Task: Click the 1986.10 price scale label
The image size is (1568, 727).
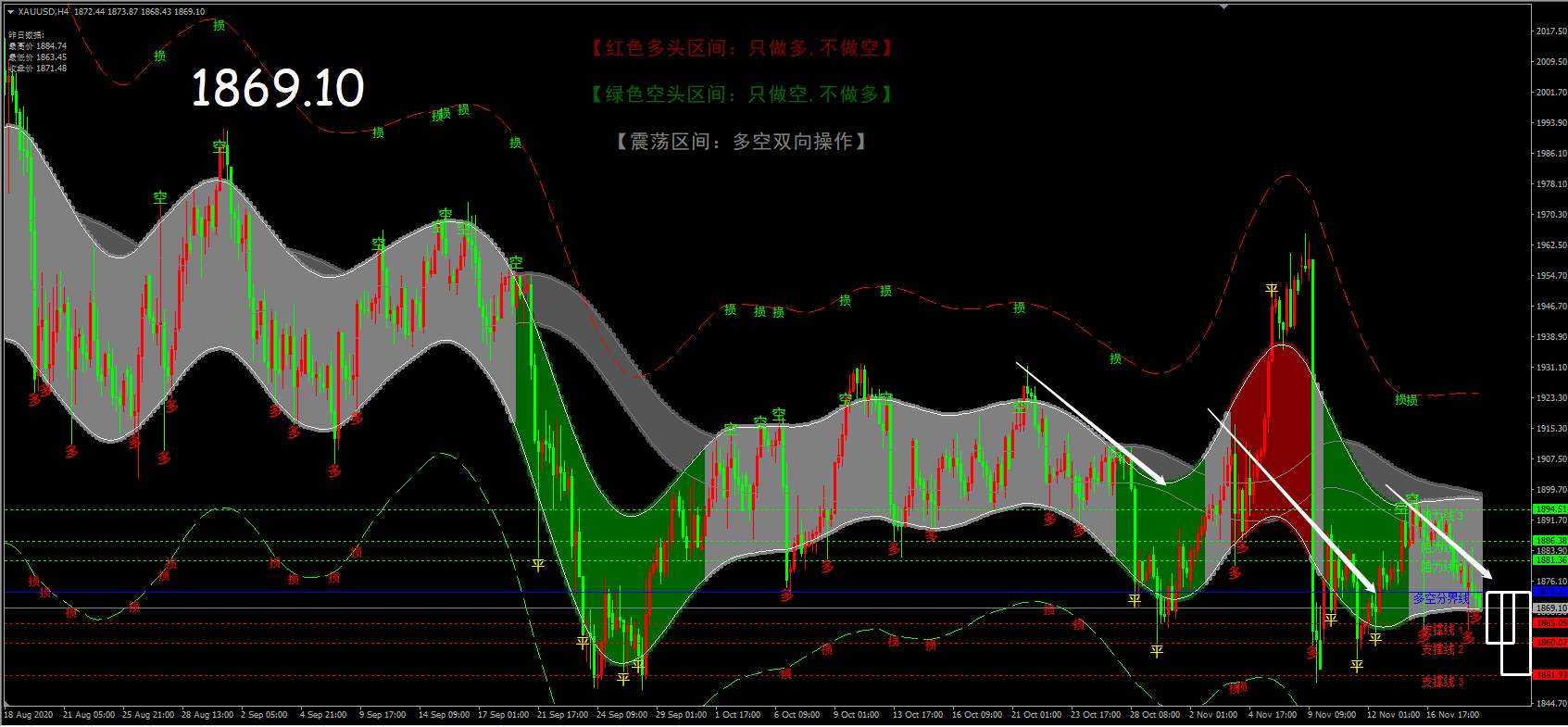Action: tap(1550, 154)
